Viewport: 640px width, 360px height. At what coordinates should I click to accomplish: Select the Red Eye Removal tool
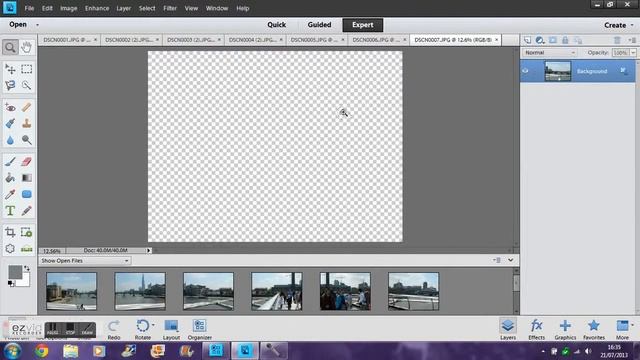pos(10,108)
